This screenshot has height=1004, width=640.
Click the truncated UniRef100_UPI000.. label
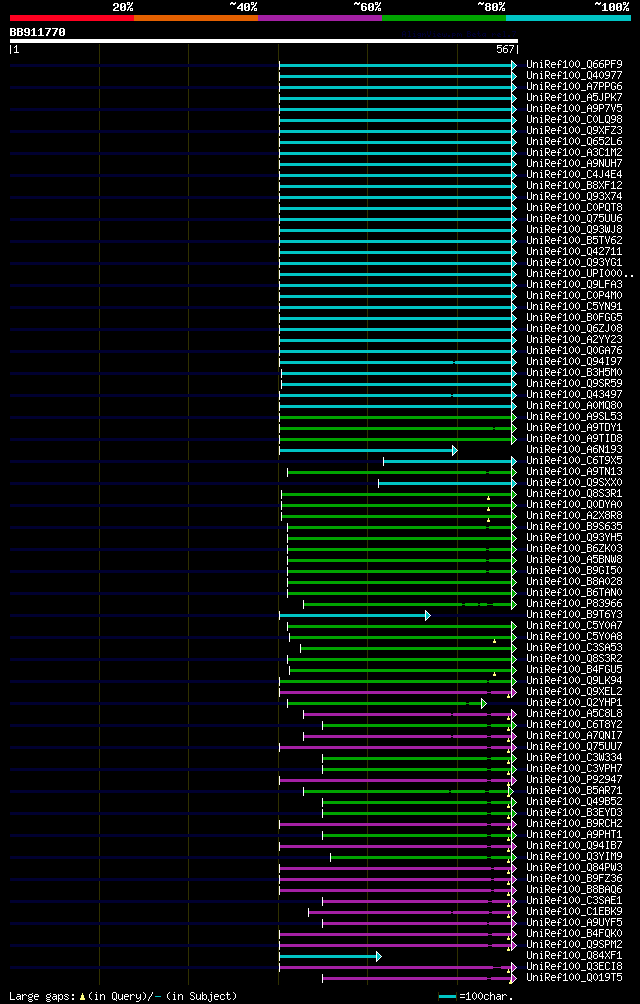(x=580, y=273)
